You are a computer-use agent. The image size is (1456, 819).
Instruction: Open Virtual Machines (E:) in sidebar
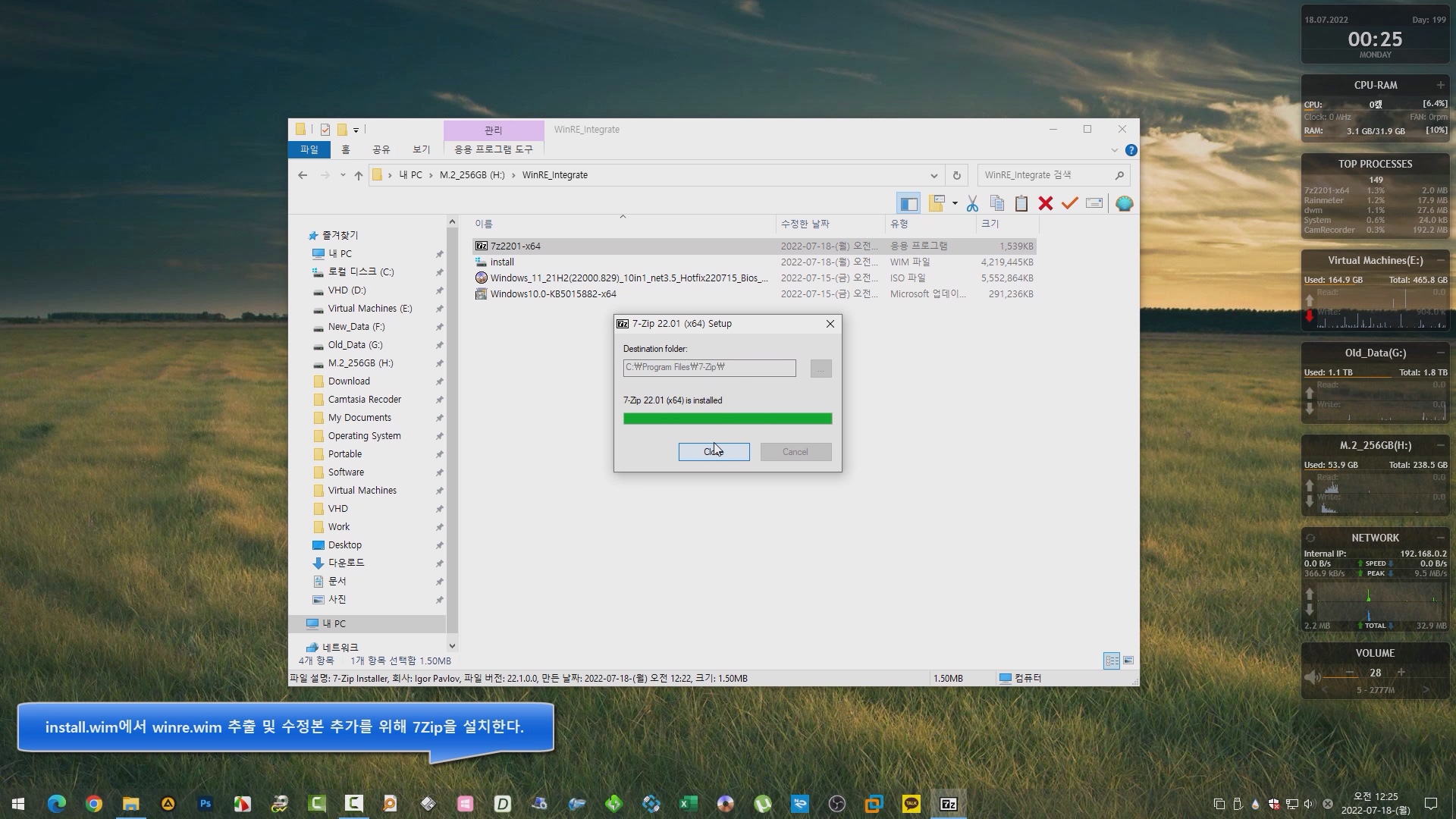[x=369, y=309]
